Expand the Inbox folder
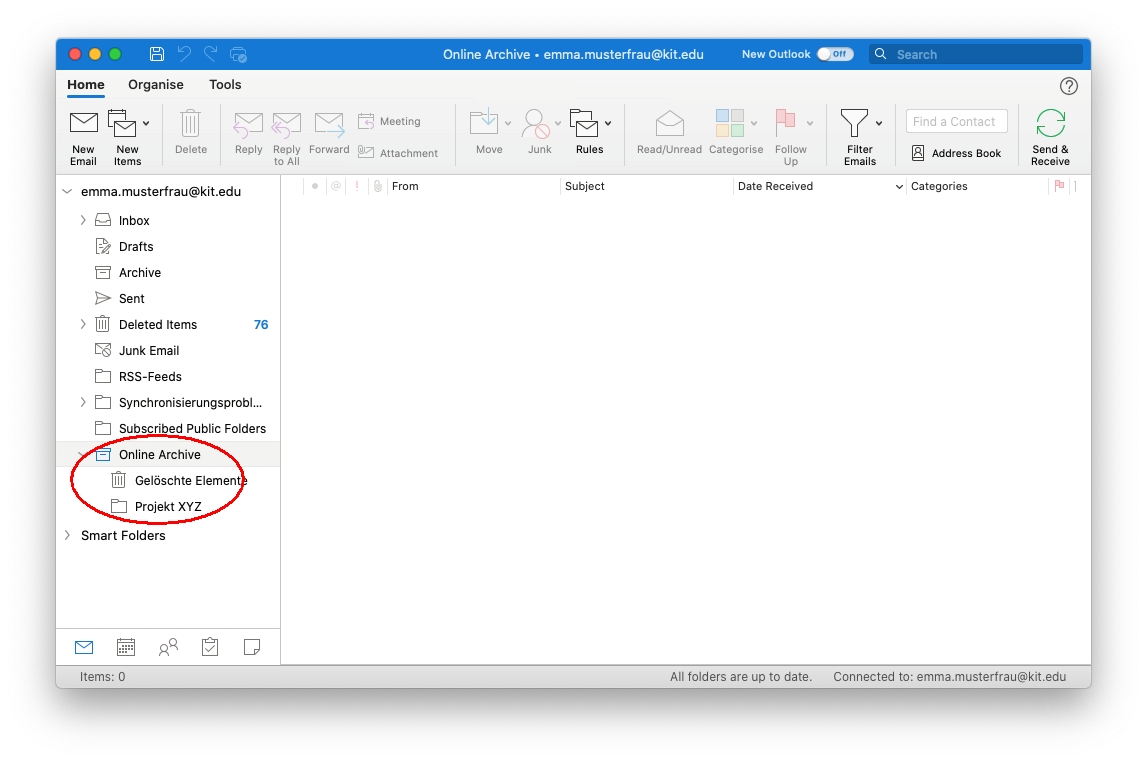The image size is (1147, 762). click(x=83, y=221)
